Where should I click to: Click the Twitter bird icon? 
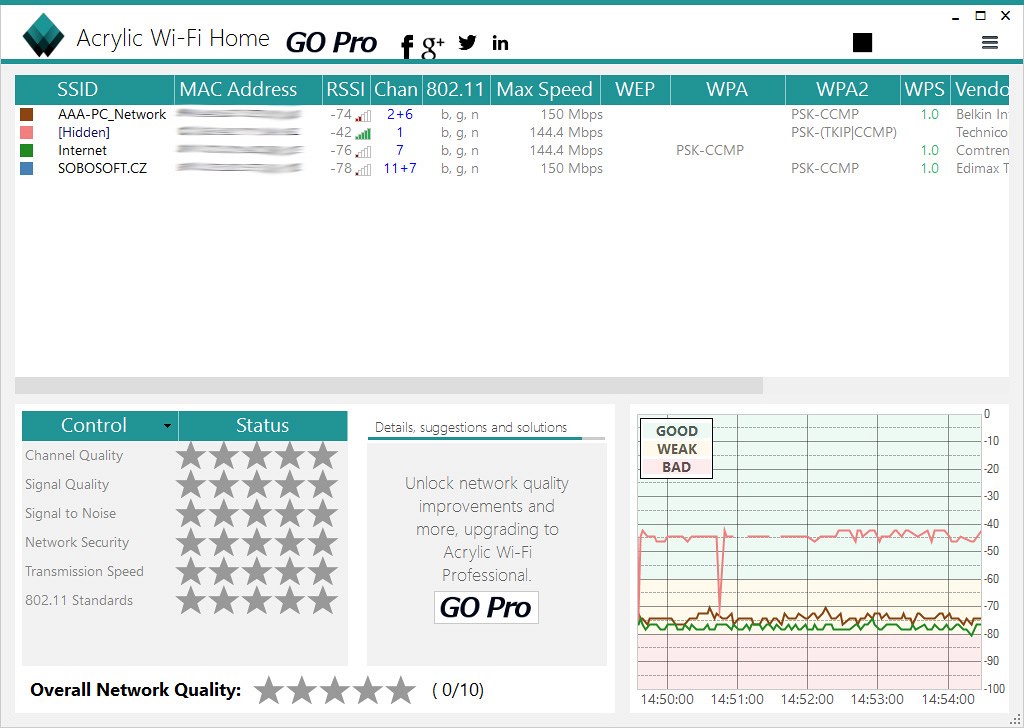coord(467,42)
